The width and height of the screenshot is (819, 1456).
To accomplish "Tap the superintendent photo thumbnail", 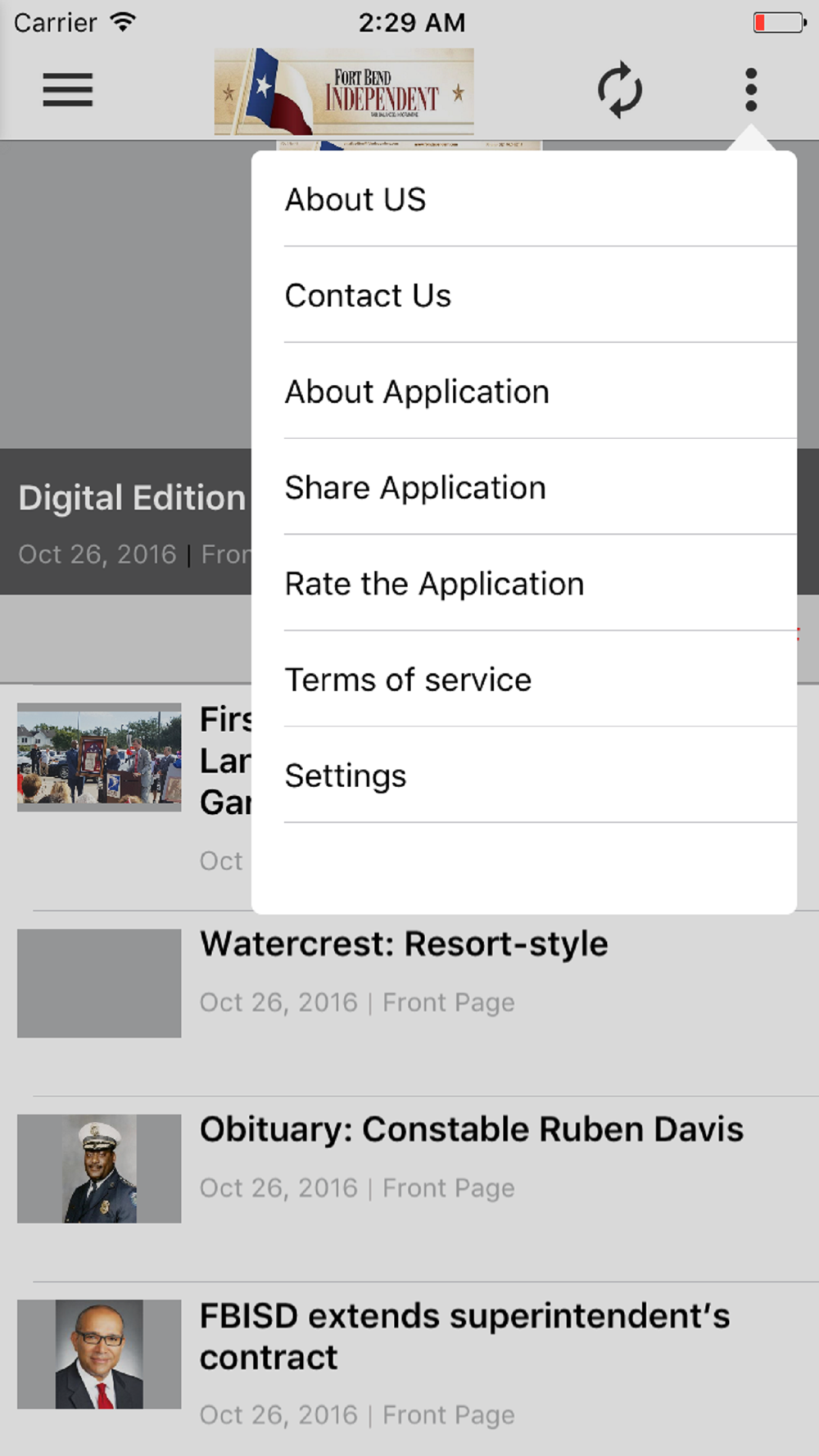I will [99, 1354].
